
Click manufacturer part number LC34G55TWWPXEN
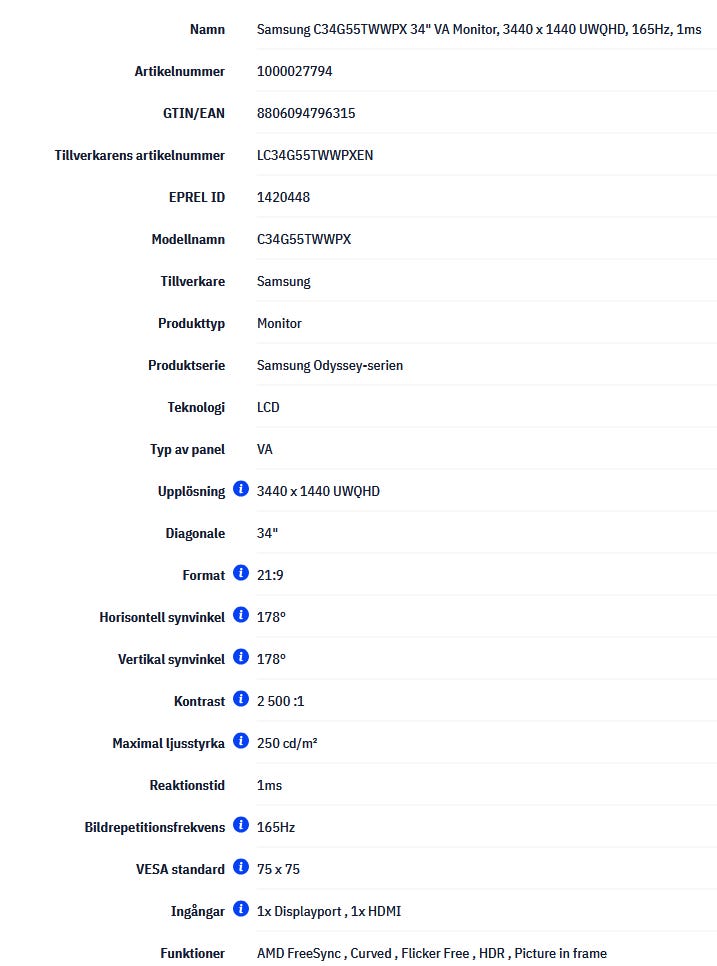[315, 155]
